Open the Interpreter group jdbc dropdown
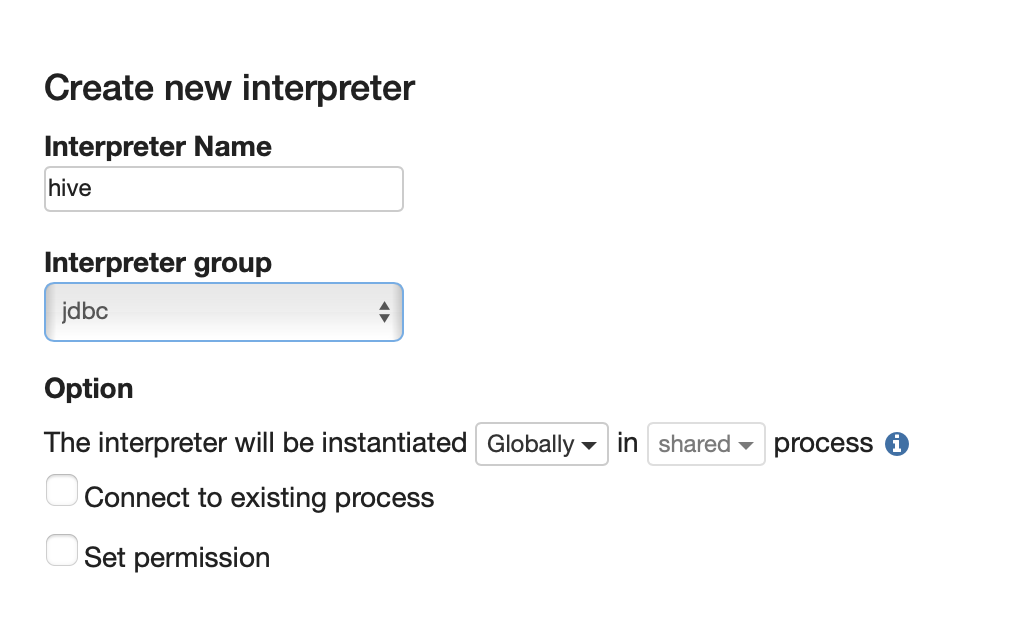 click(x=224, y=312)
